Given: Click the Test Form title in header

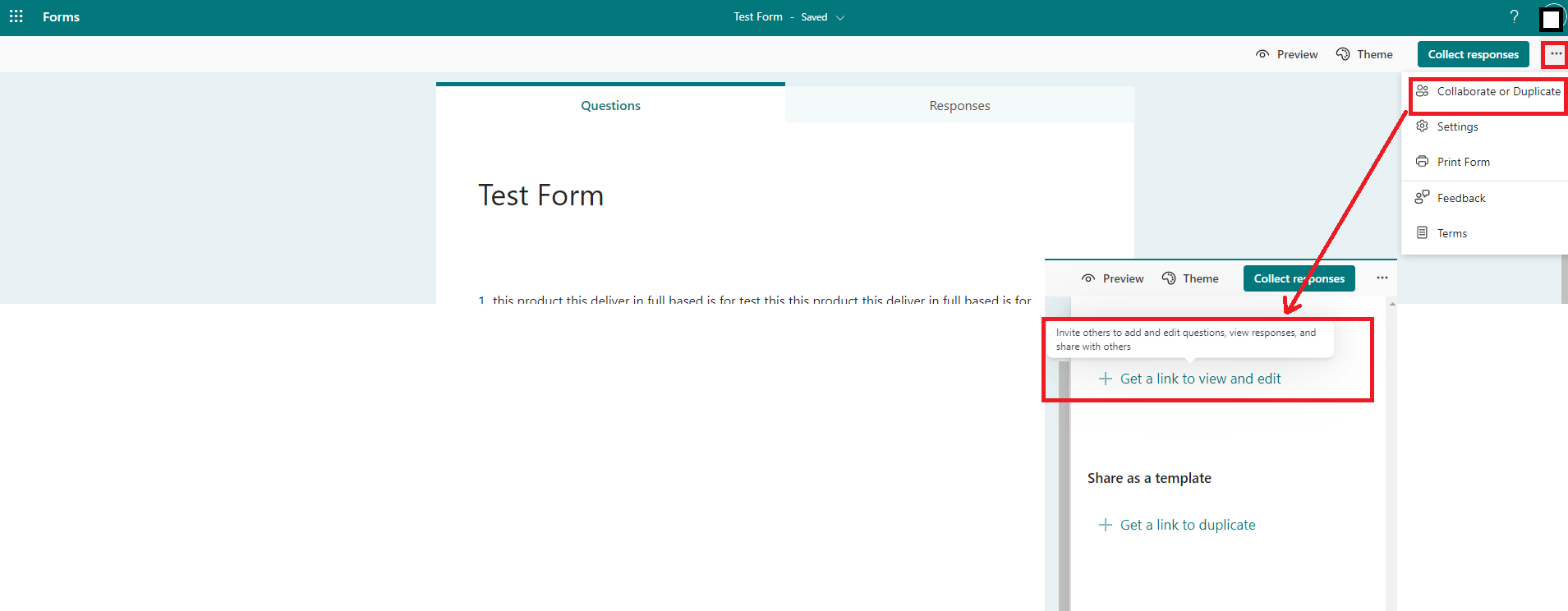Looking at the screenshot, I should tap(757, 16).
